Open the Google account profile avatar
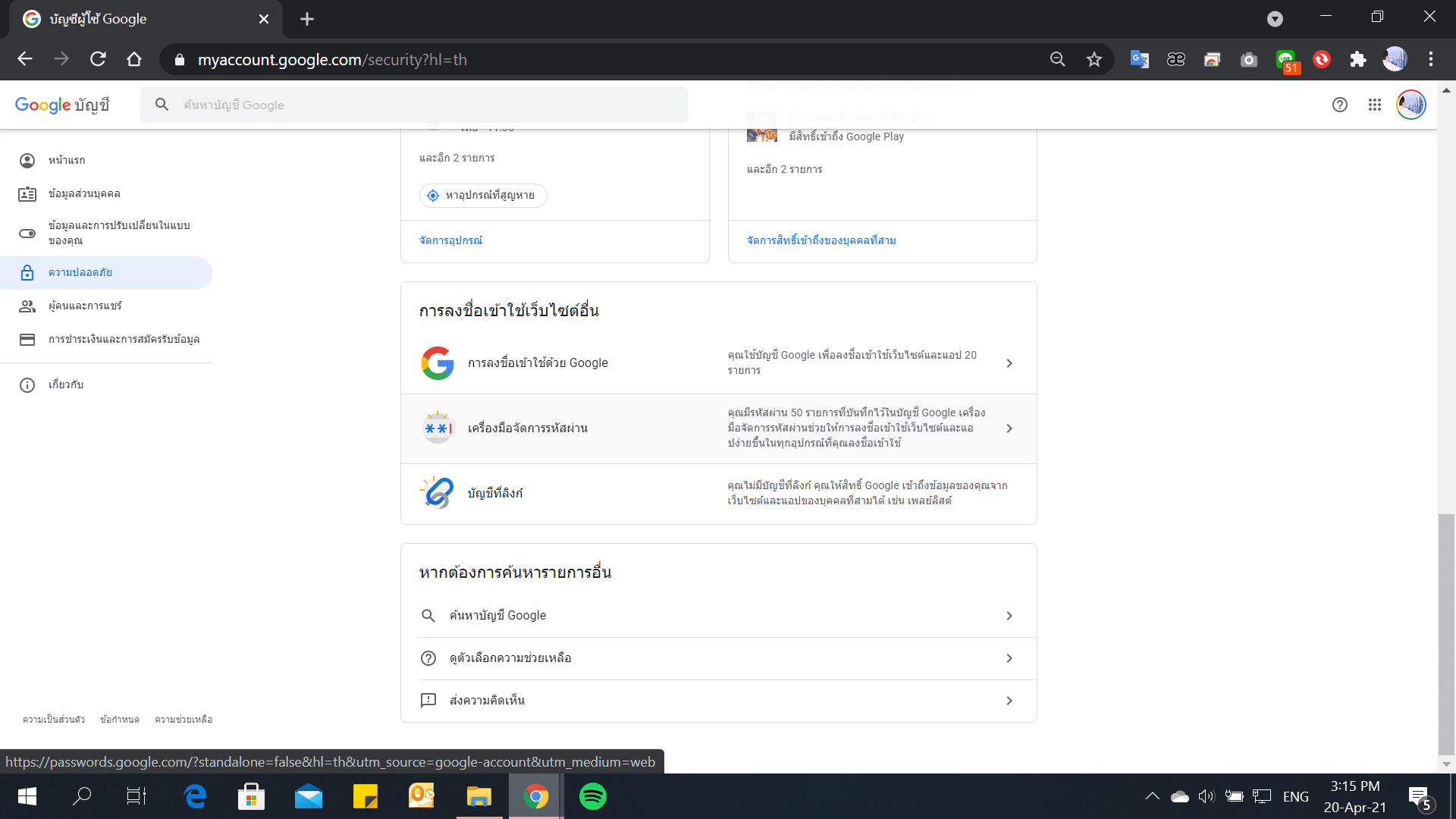This screenshot has height=819, width=1456. 1410,105
